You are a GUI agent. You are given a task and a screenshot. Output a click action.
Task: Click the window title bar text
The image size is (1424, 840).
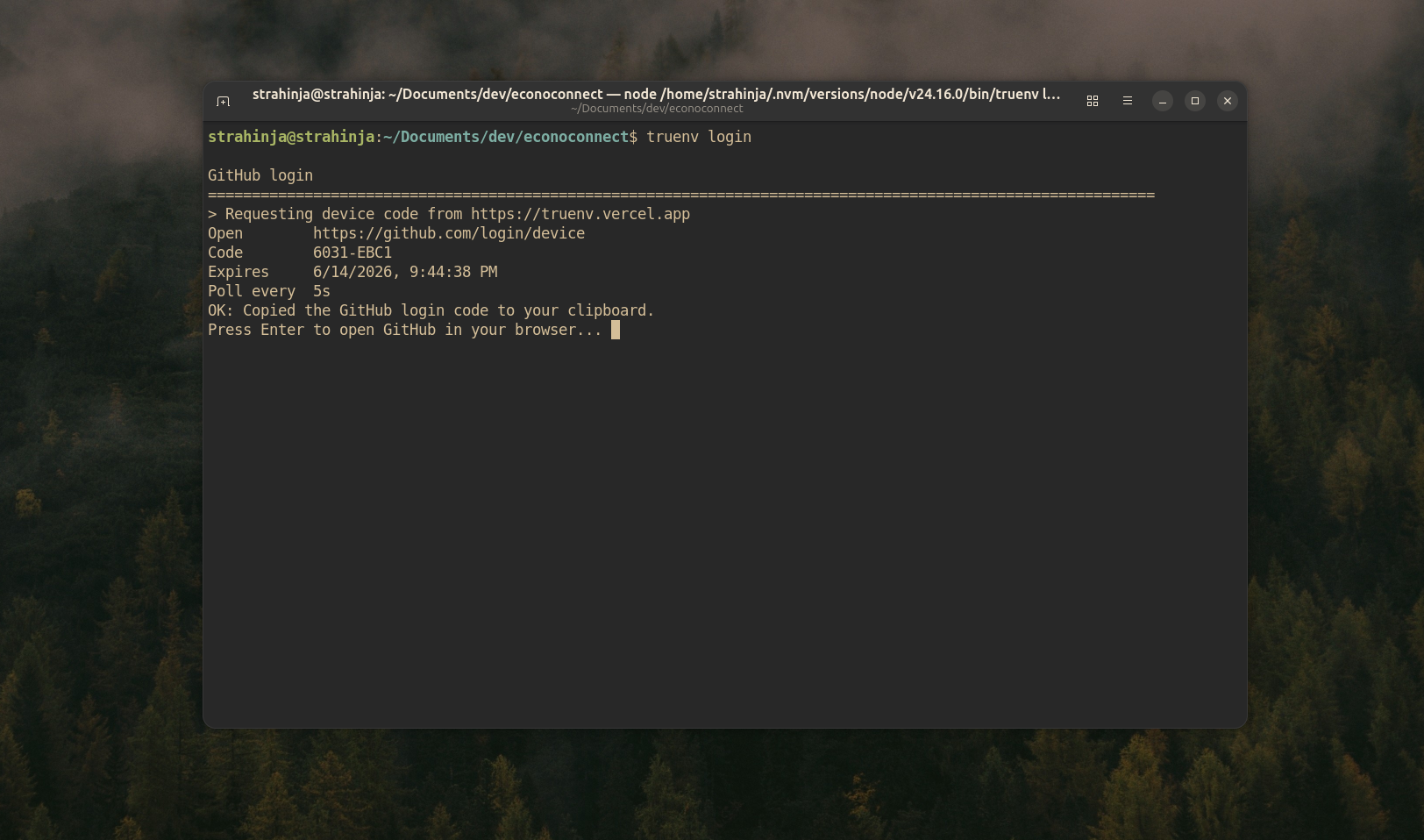[x=657, y=94]
